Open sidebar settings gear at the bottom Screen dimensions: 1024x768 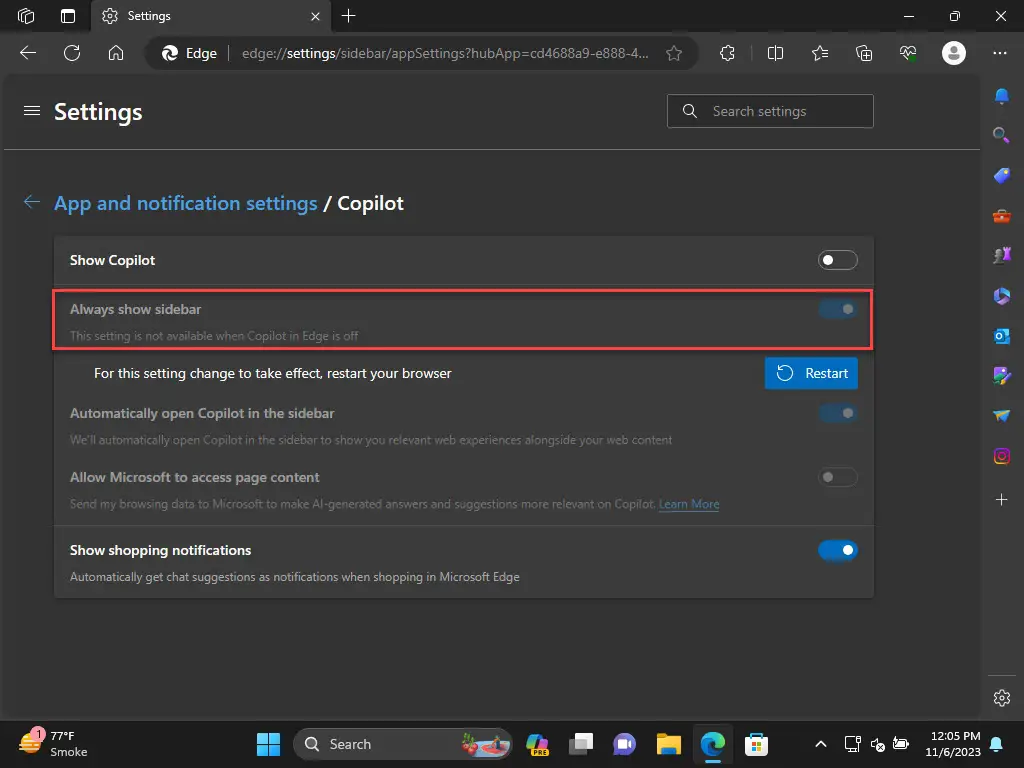click(x=1001, y=697)
